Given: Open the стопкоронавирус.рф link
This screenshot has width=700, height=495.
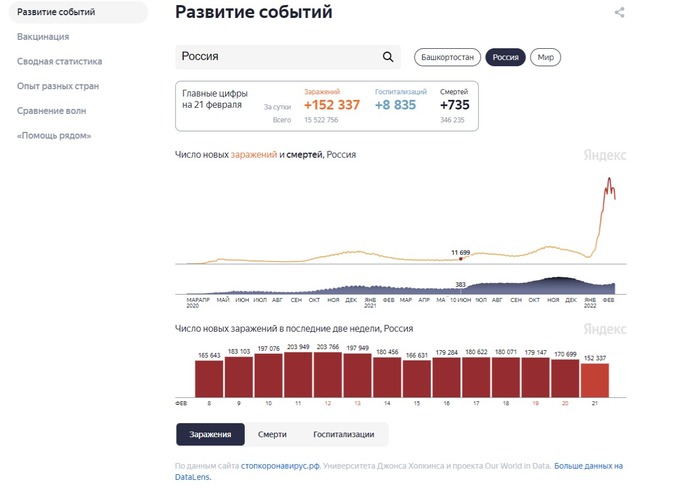Looking at the screenshot, I should pyautogui.click(x=280, y=466).
